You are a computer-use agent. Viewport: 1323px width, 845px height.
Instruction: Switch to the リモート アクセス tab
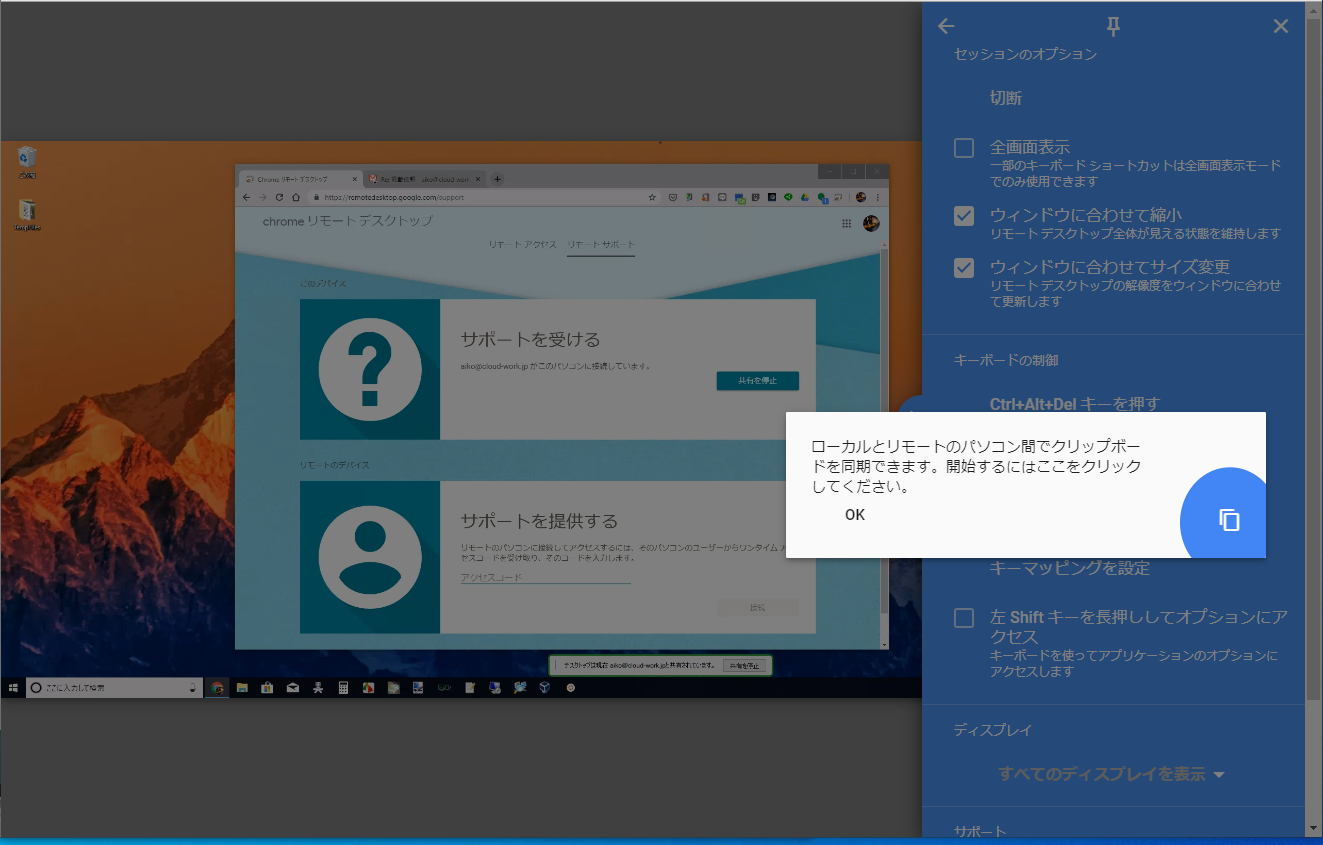tap(522, 245)
